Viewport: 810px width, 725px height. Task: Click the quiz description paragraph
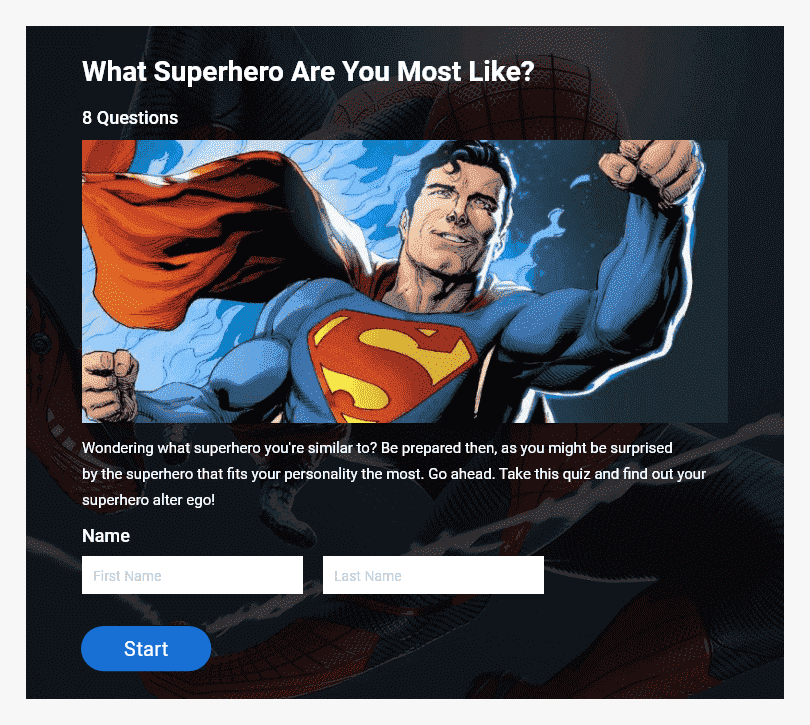click(394, 474)
